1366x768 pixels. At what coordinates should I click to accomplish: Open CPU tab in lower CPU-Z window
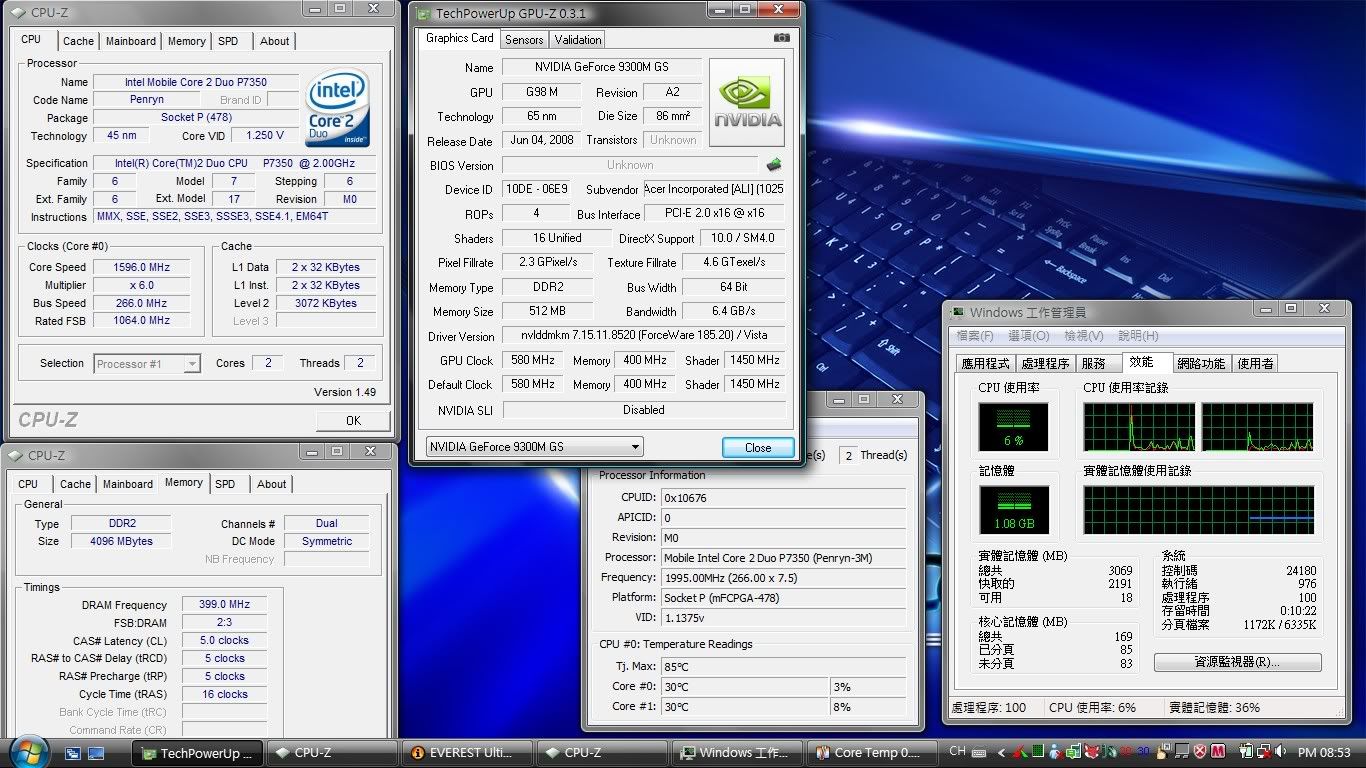click(x=29, y=484)
